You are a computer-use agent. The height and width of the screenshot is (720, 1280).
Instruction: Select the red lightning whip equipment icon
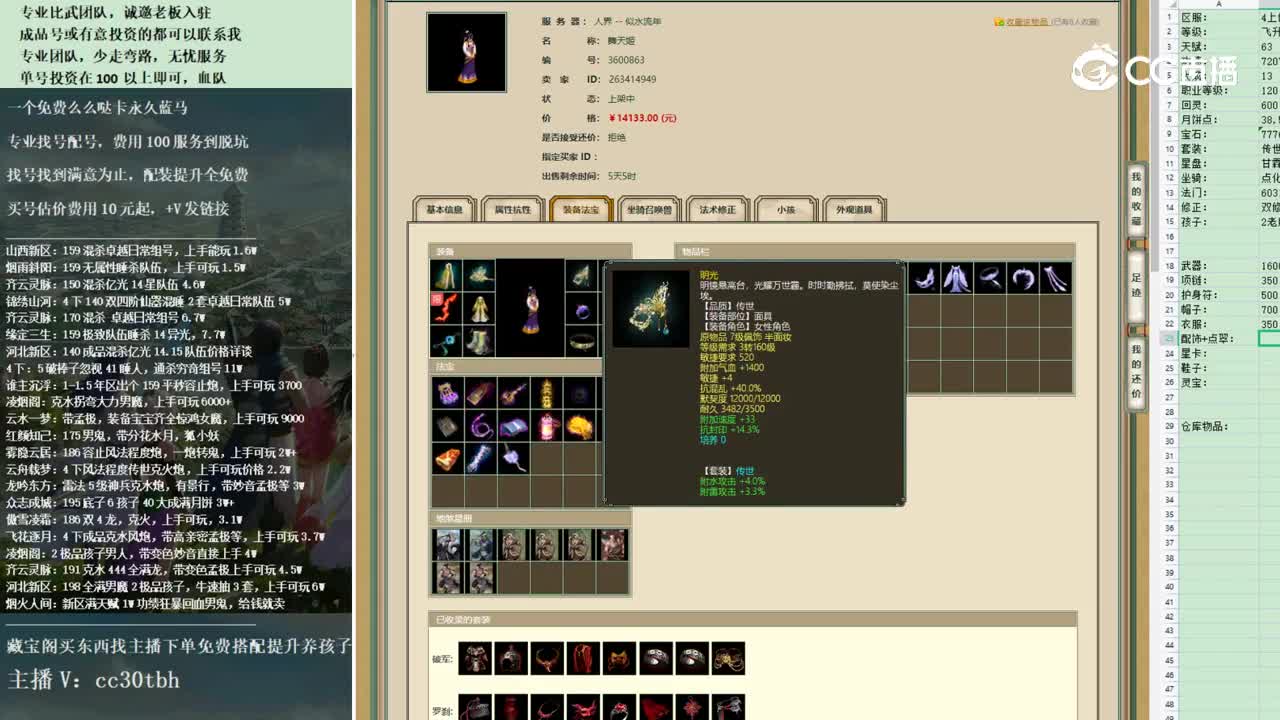click(446, 305)
